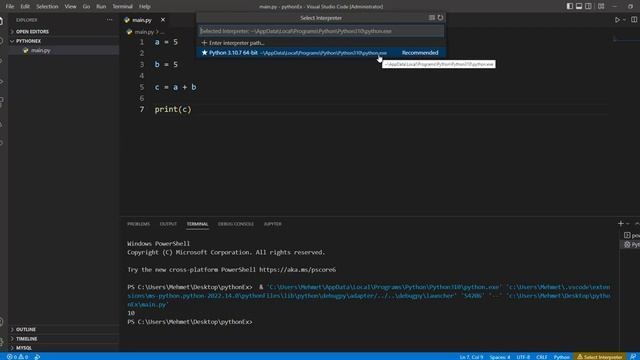Switch to JUPYTER panel tab
640x360 pixels.
pyautogui.click(x=272, y=224)
